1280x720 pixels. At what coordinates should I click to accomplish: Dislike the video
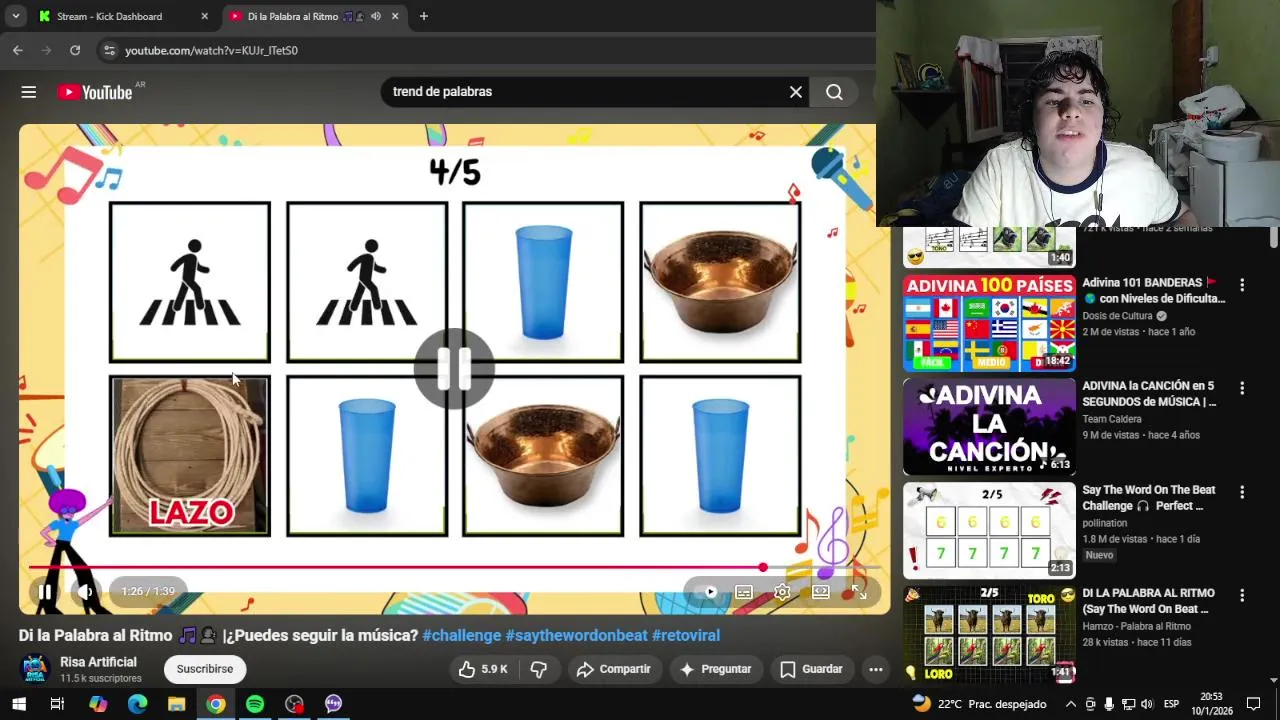coord(539,669)
